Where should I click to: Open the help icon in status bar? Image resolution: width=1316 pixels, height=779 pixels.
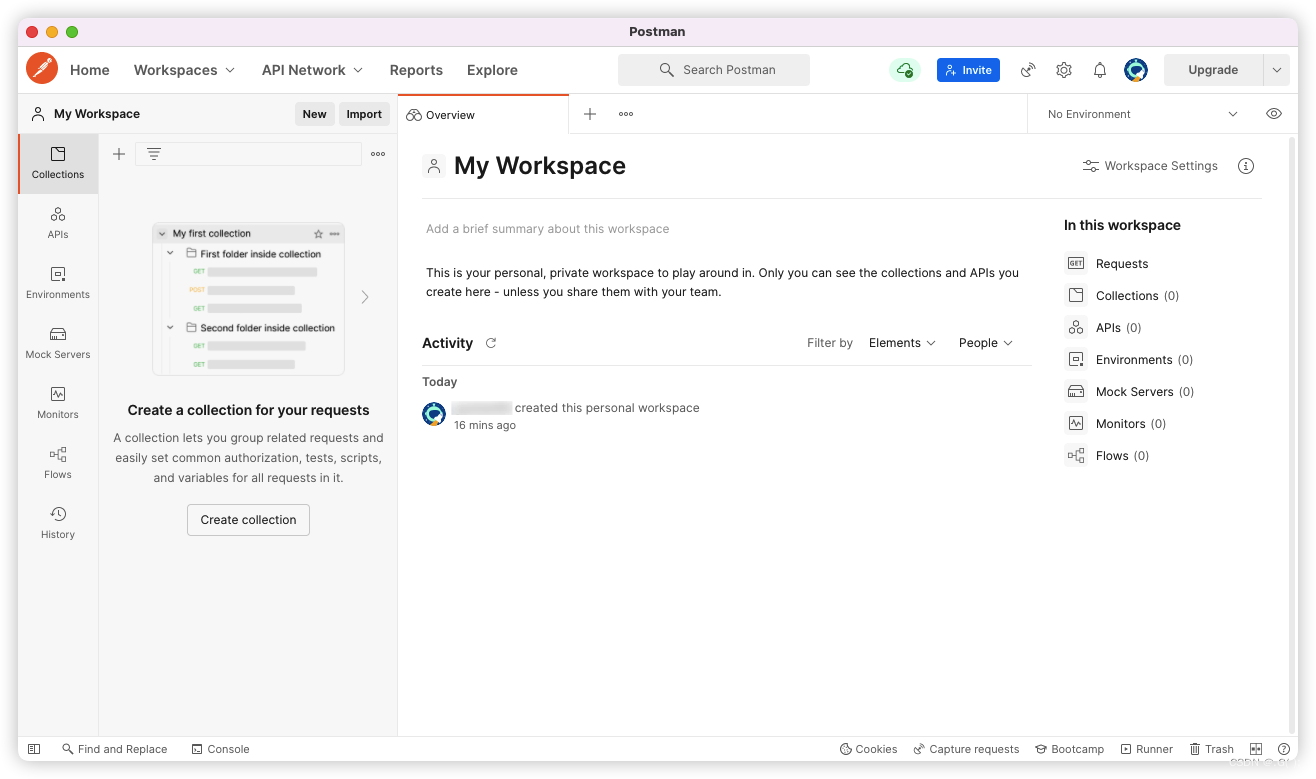point(1284,749)
